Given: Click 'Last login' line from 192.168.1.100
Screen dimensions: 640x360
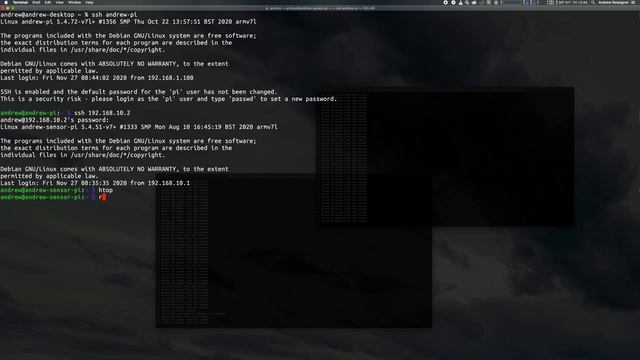Looking at the screenshot, I should 97,78.
